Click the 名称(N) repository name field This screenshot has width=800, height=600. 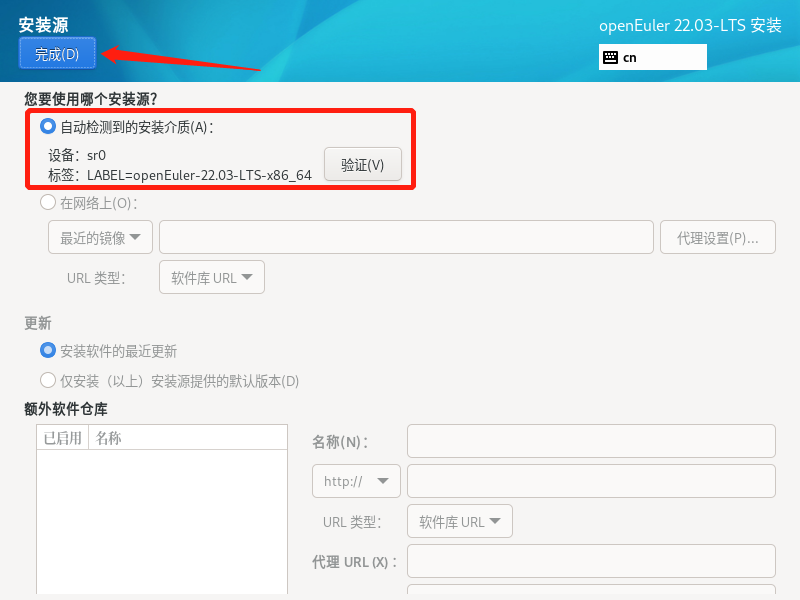[x=591, y=441]
